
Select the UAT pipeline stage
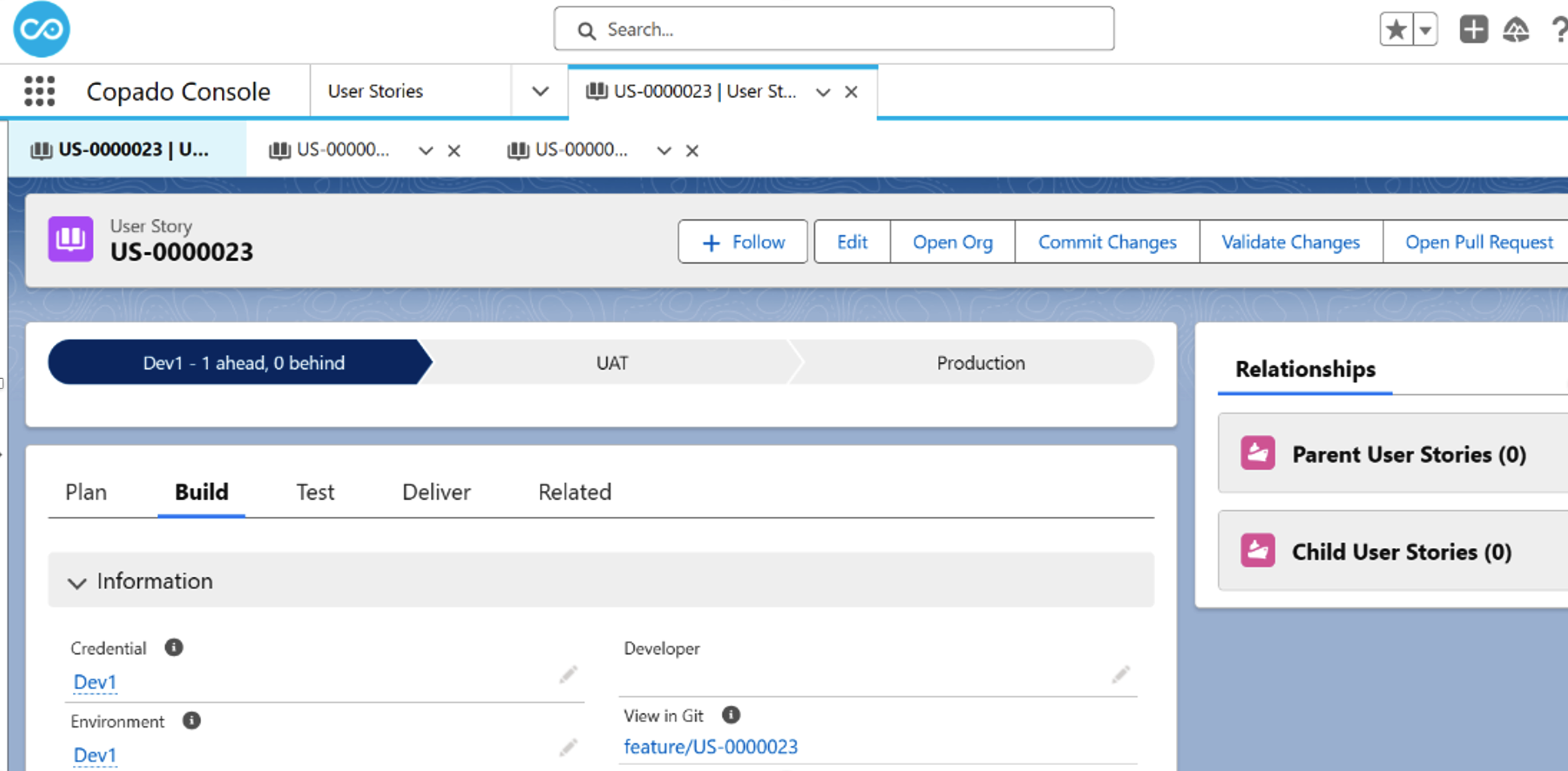[611, 363]
